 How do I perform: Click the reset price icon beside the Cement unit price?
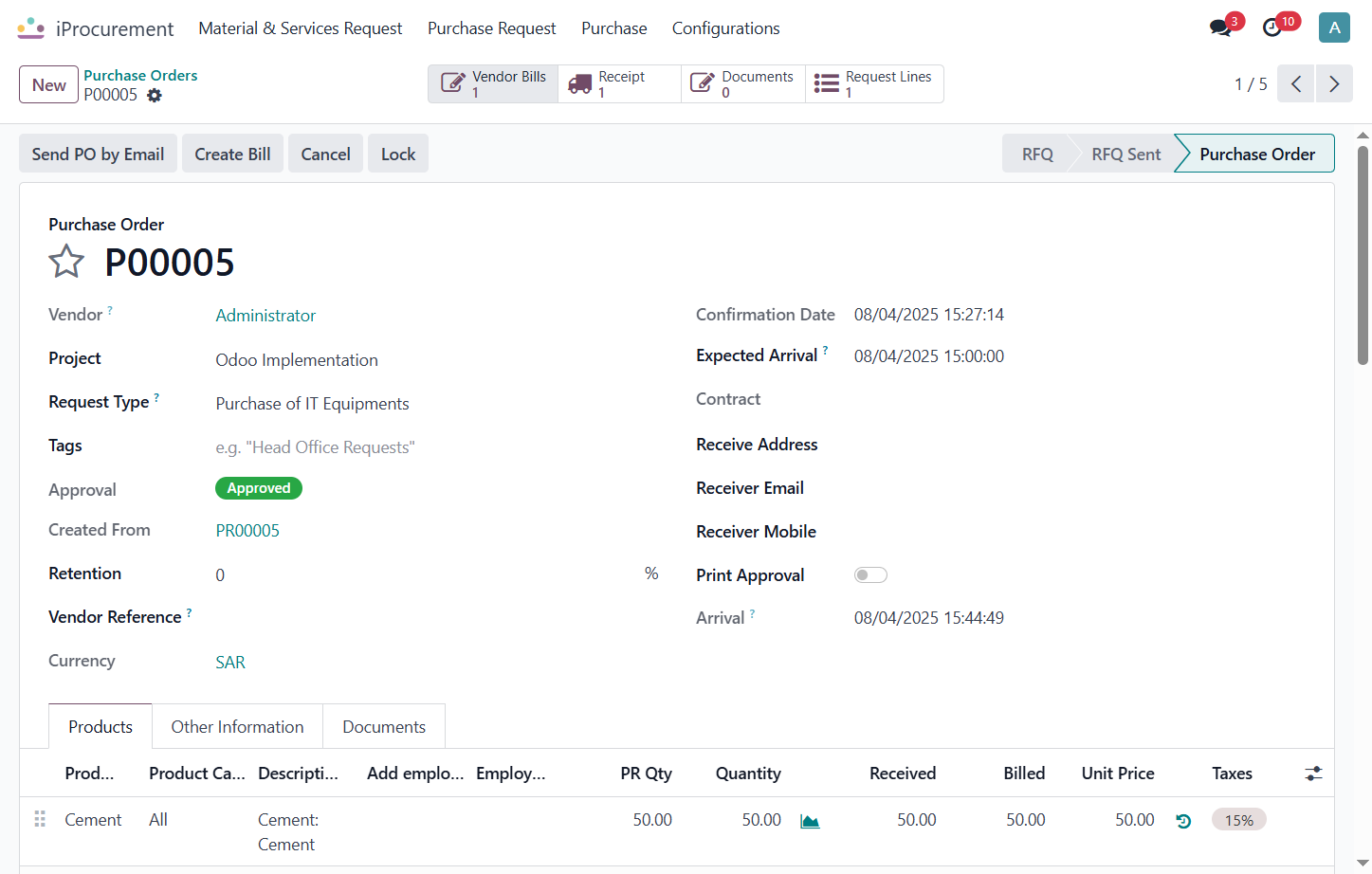click(x=1183, y=821)
